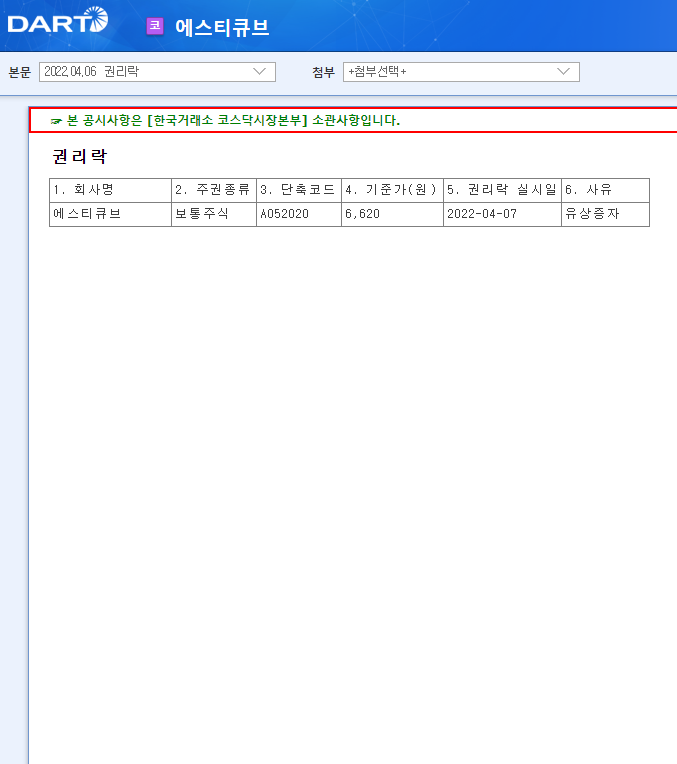The width and height of the screenshot is (677, 764).
Task: Click the 유상증자 reason cell
Action: (x=605, y=214)
